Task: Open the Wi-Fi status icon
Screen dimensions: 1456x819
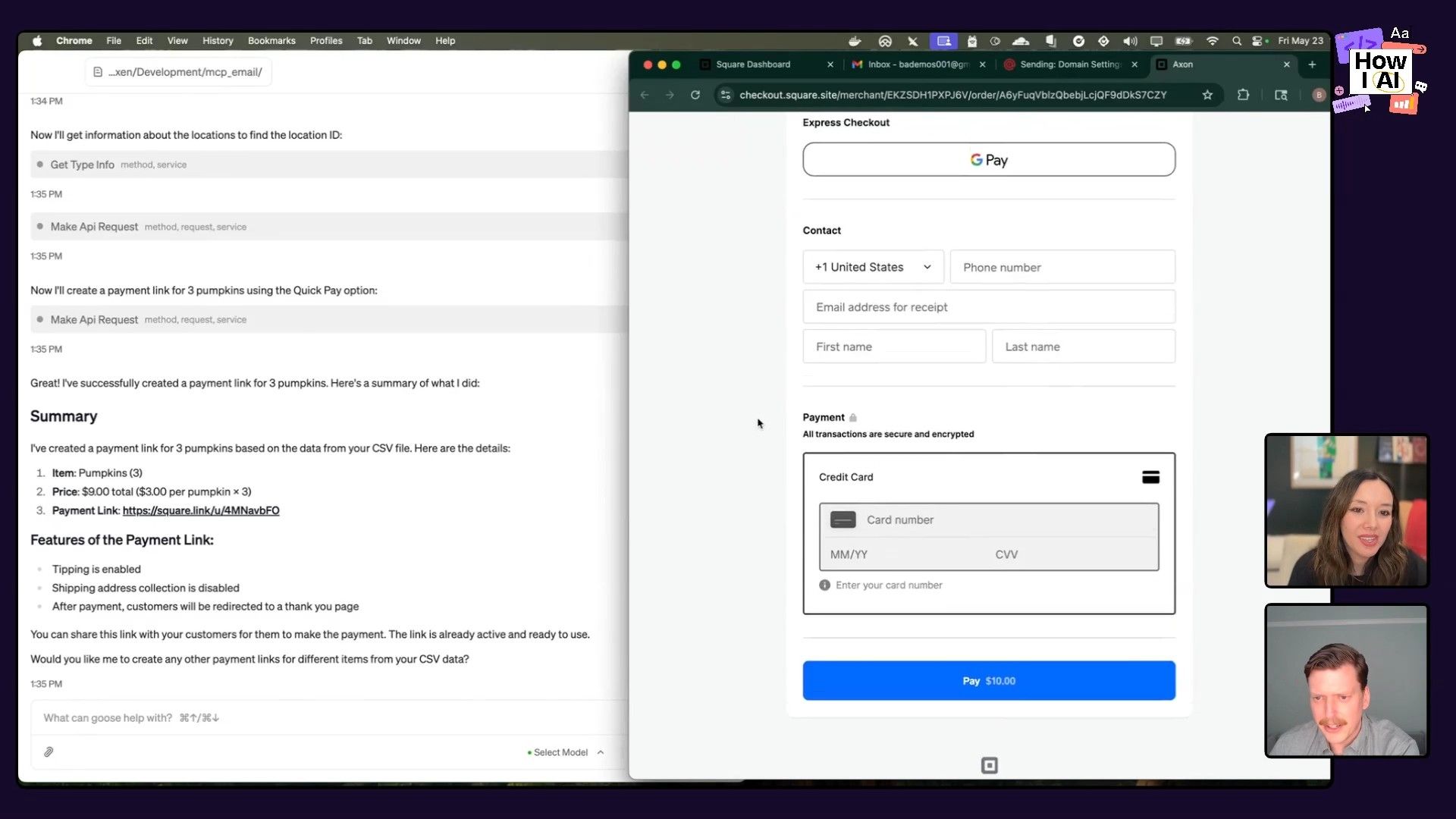Action: pyautogui.click(x=1212, y=41)
